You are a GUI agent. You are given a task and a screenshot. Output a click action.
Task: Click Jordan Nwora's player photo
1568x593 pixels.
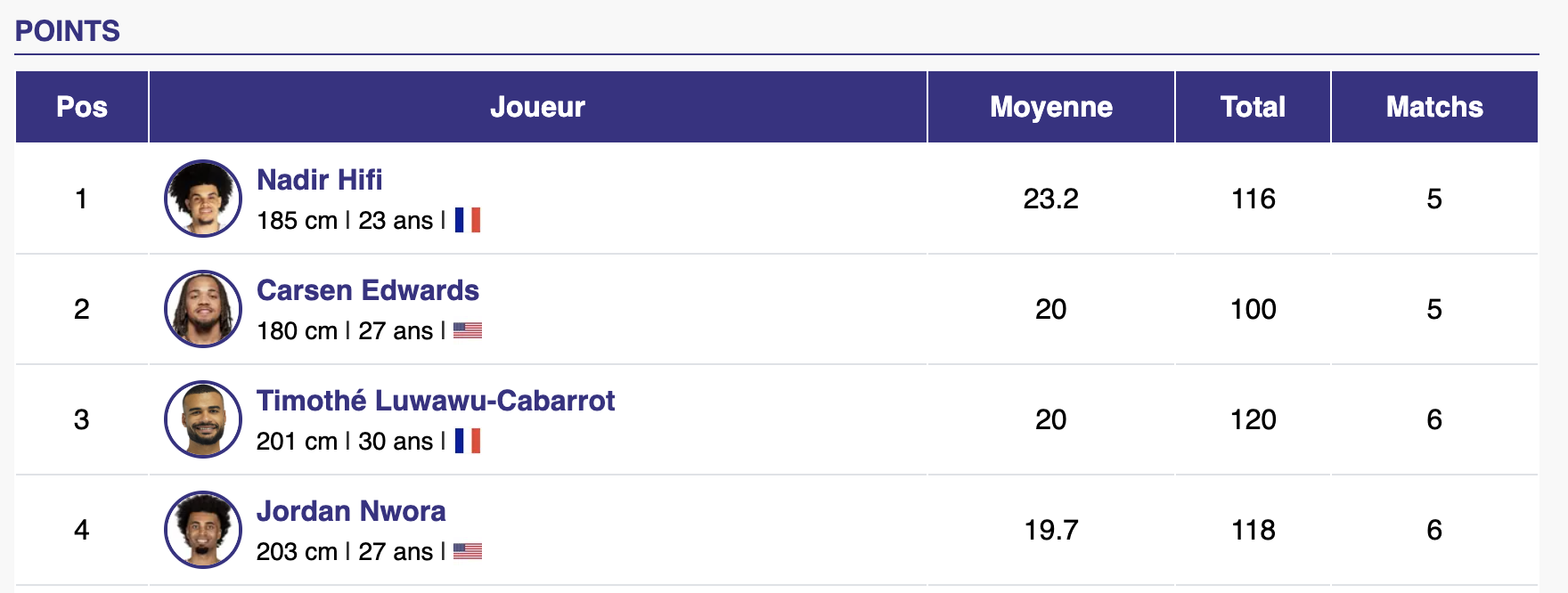203,530
